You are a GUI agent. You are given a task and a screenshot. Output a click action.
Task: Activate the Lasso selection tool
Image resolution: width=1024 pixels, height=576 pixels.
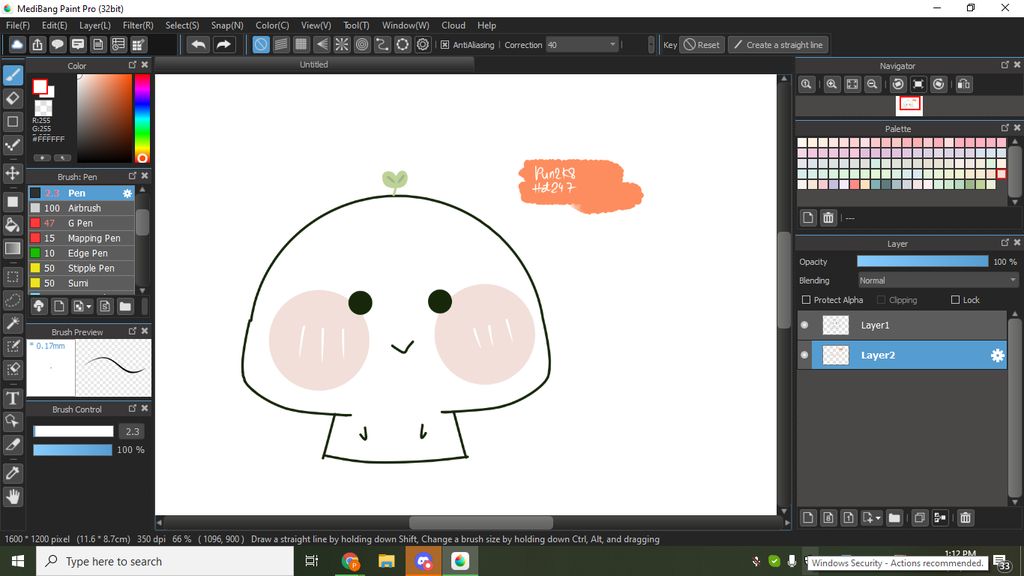13,300
